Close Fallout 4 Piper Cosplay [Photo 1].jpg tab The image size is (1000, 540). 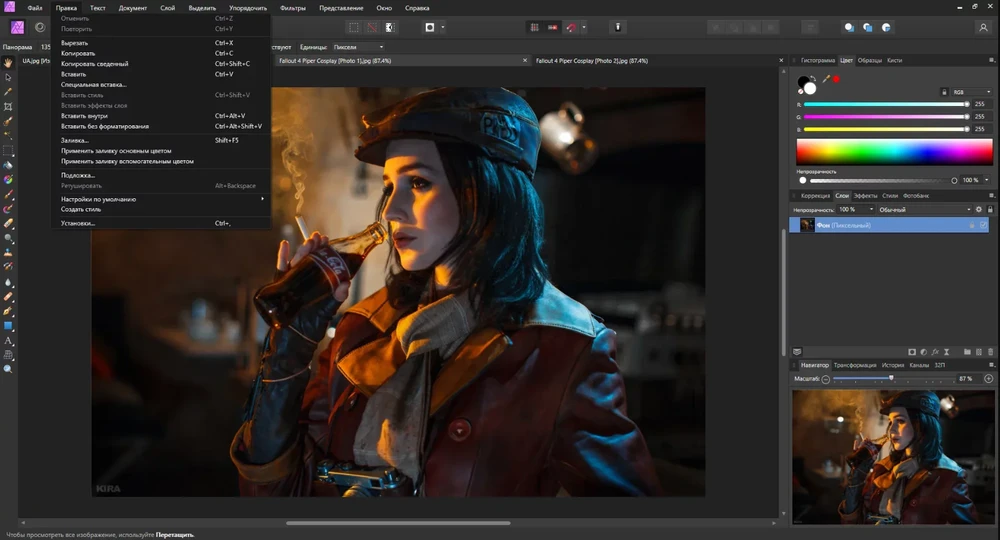[525, 61]
